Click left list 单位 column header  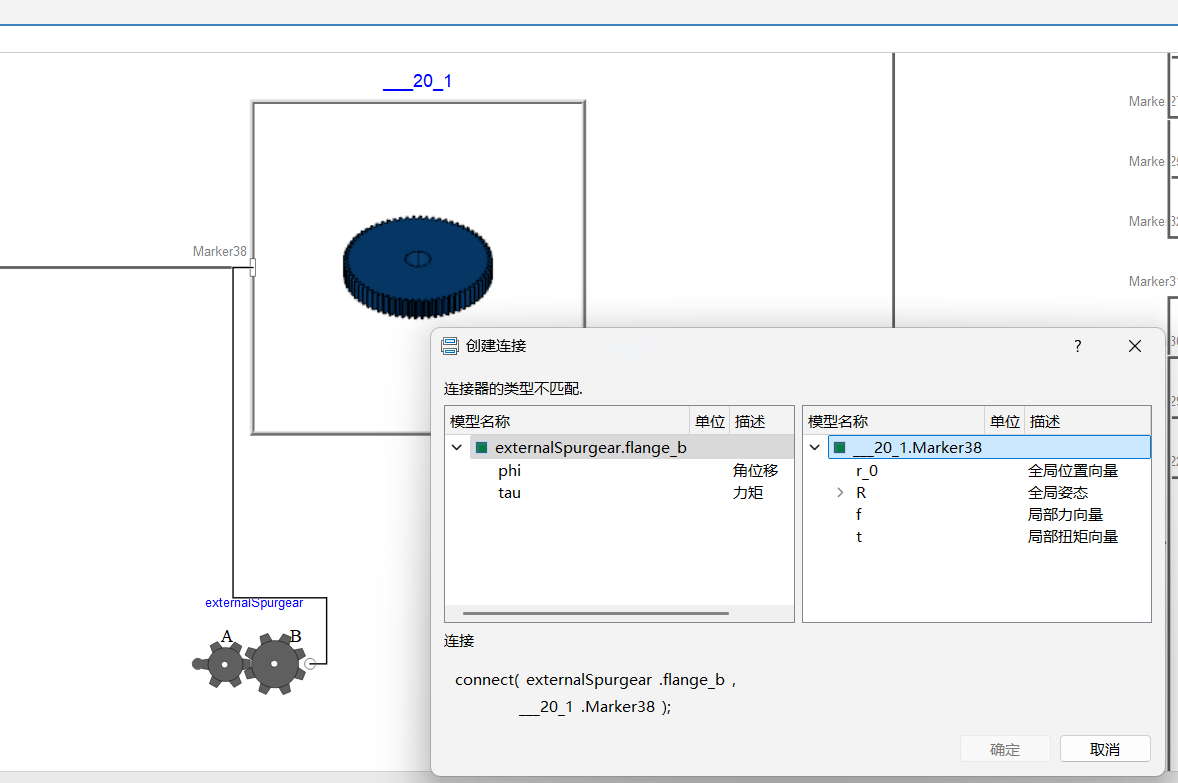(x=709, y=422)
